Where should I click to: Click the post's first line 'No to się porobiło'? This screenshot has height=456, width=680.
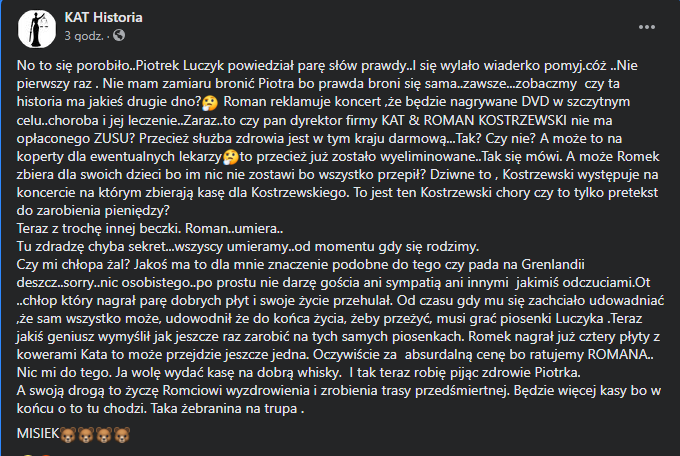(75, 66)
